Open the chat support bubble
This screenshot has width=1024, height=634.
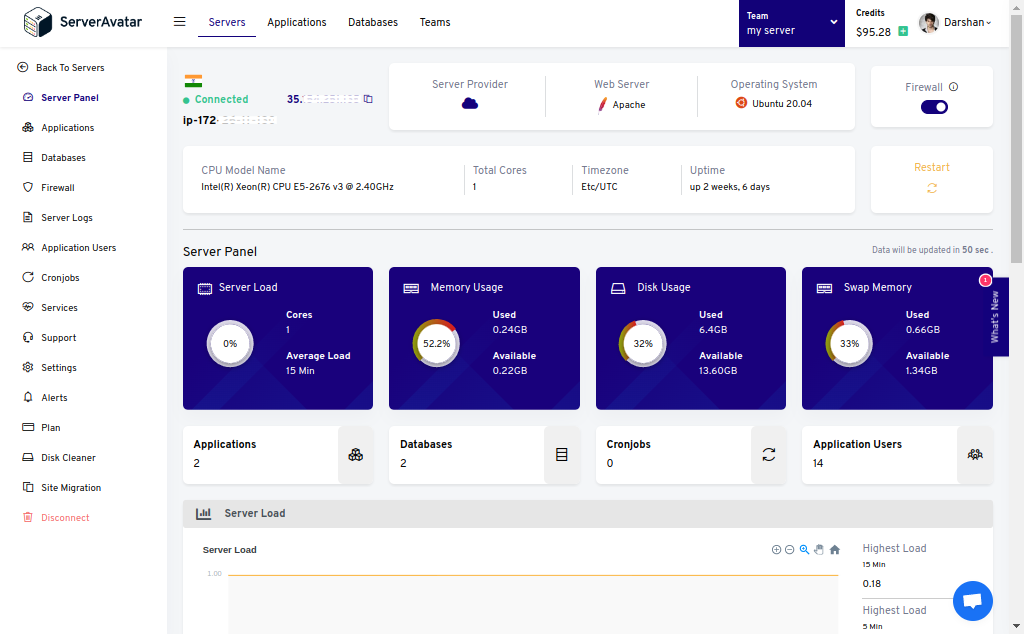coord(972,601)
